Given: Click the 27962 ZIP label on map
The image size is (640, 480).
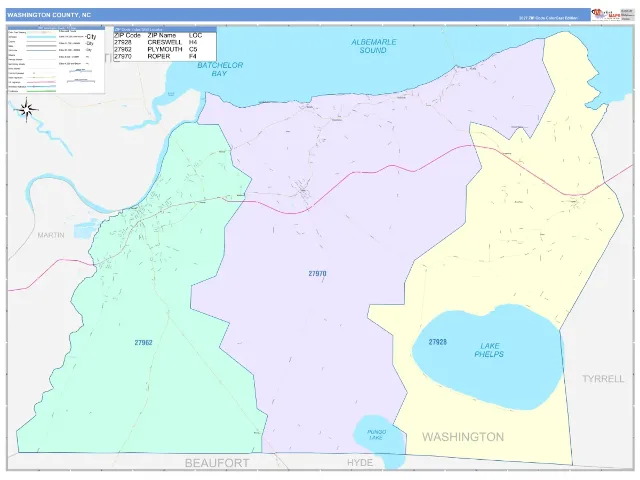Looking at the screenshot, I should pyautogui.click(x=143, y=342).
